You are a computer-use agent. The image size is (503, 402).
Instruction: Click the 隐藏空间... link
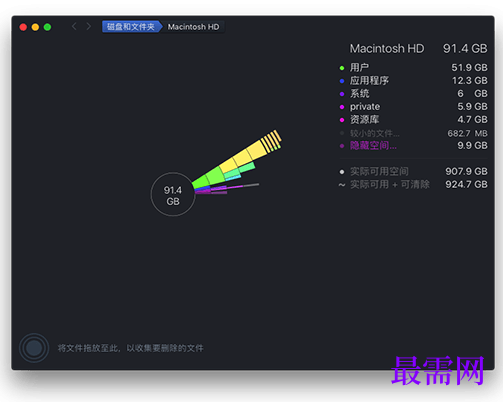(x=373, y=146)
